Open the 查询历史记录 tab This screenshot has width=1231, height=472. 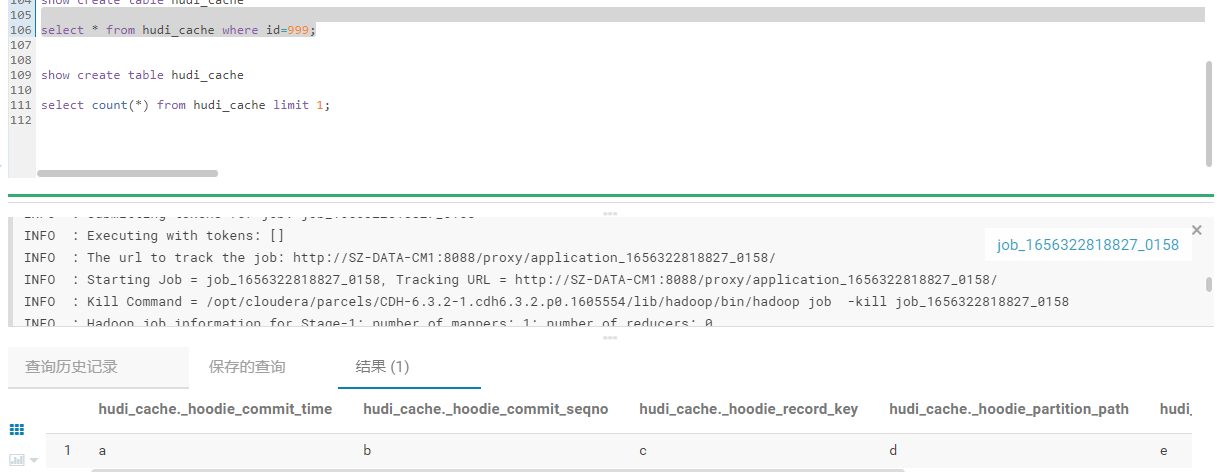click(x=71, y=367)
